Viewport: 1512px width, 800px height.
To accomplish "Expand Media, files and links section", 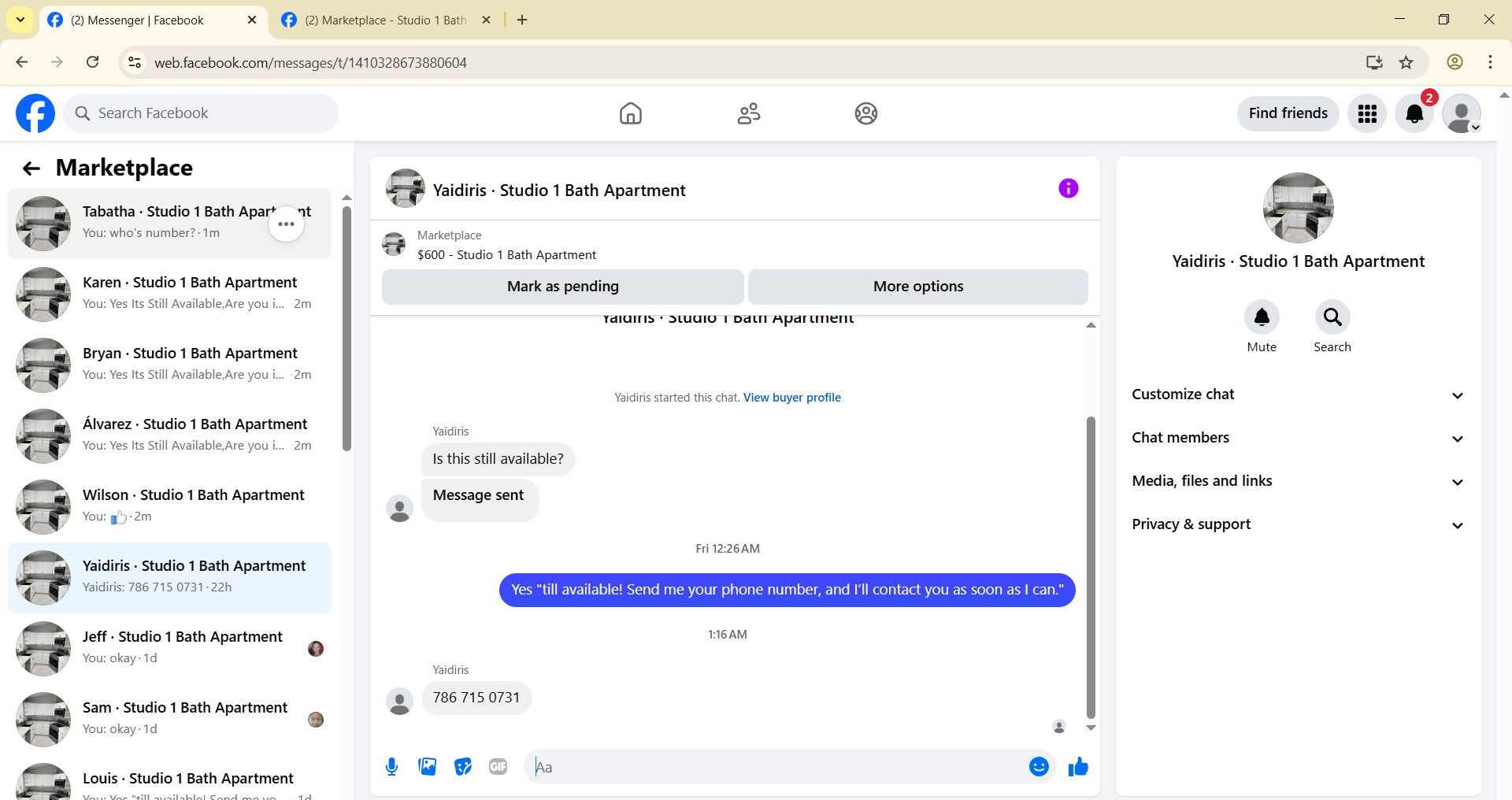I will point(1298,481).
